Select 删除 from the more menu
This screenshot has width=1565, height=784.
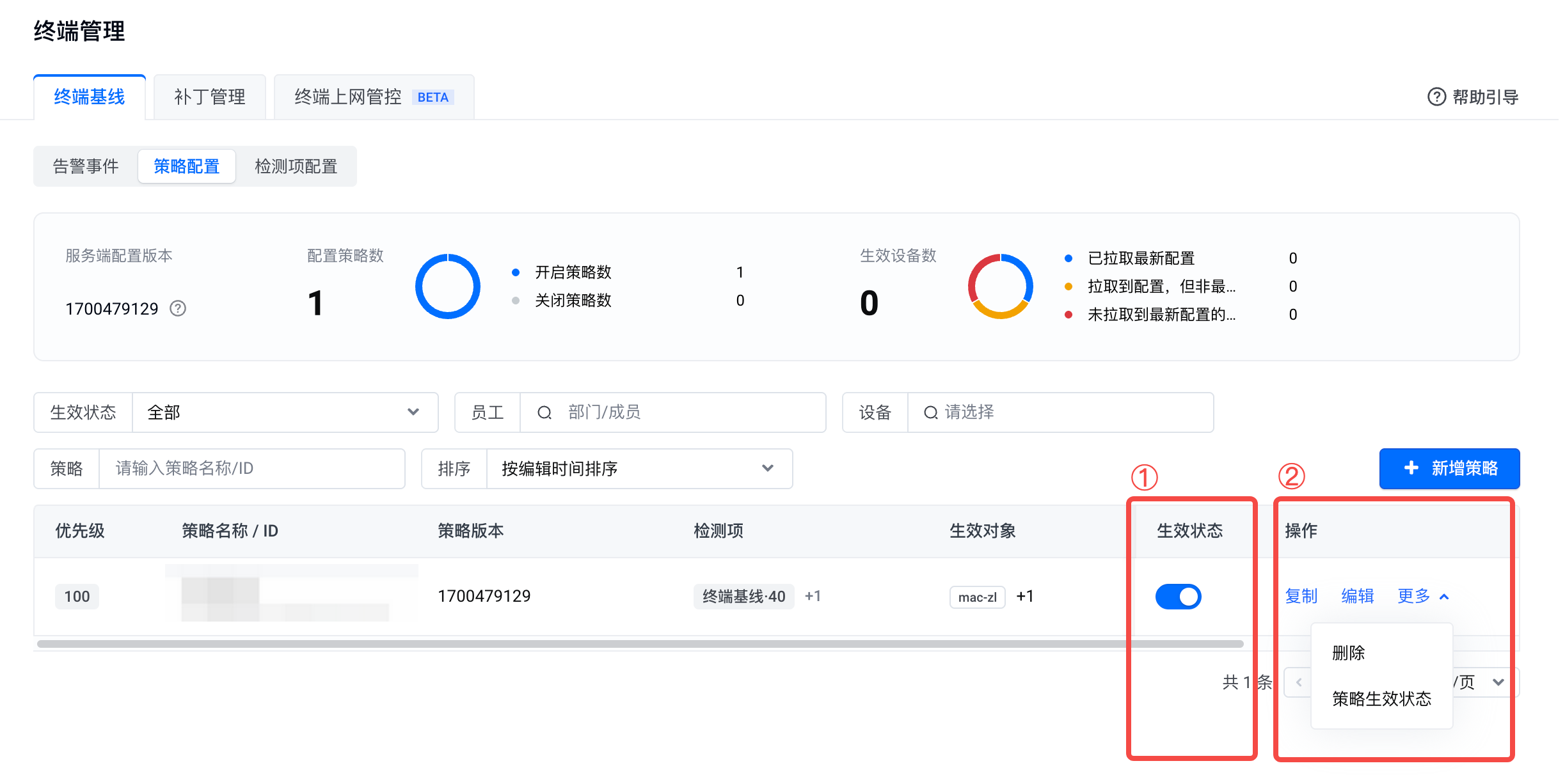tap(1348, 653)
